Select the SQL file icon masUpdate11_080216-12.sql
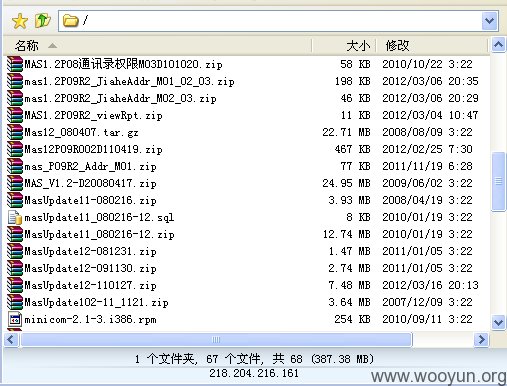 pos(15,217)
